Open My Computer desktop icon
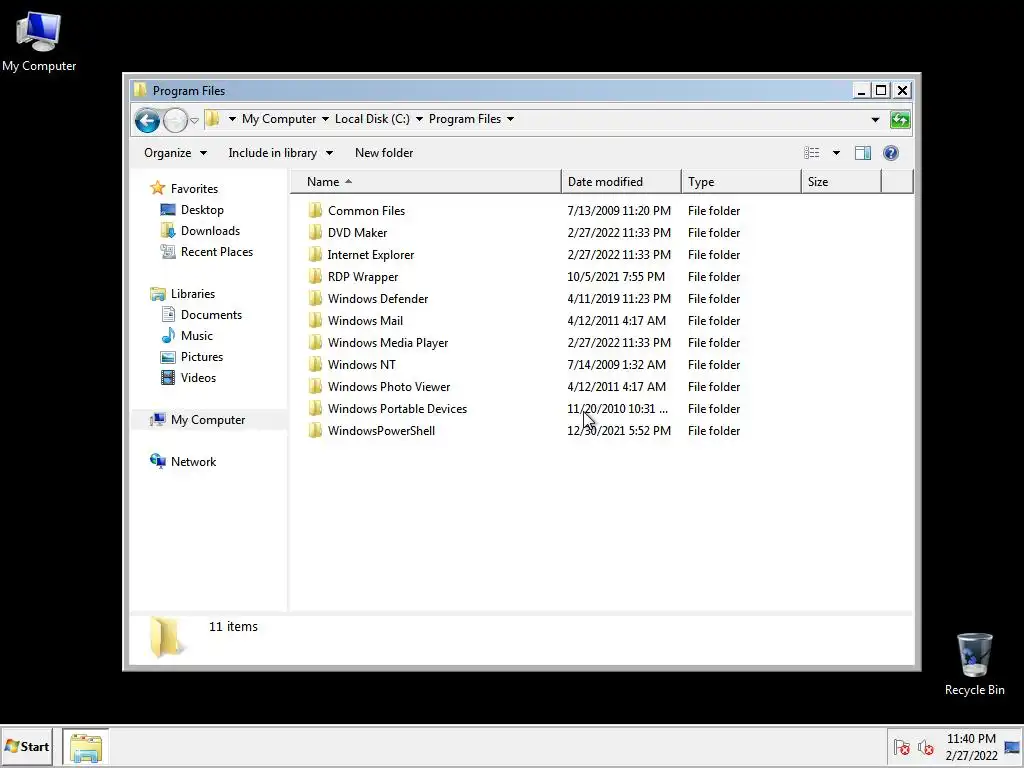The image size is (1024, 768). [39, 41]
